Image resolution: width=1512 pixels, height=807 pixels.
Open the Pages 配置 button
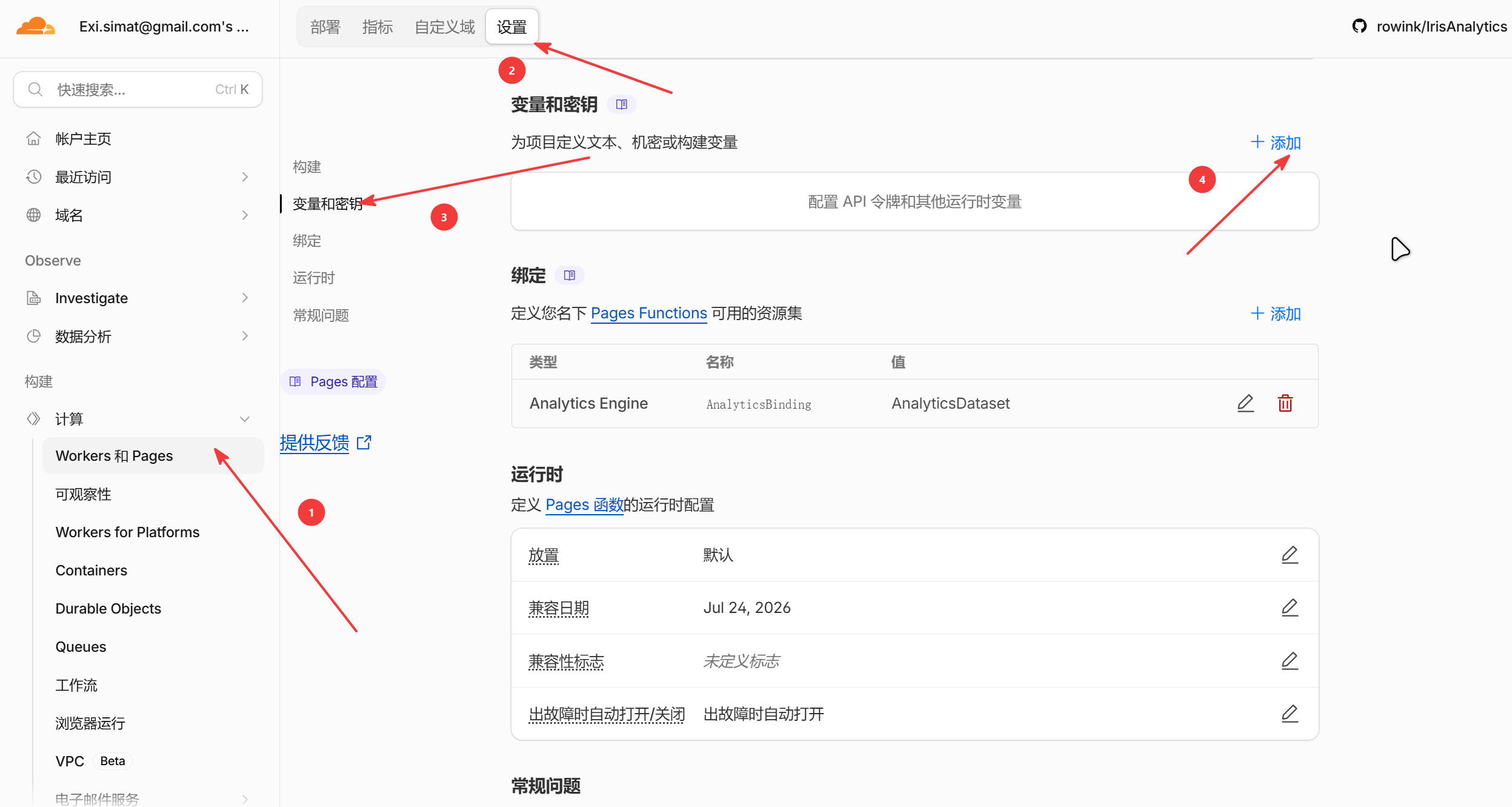(x=333, y=381)
